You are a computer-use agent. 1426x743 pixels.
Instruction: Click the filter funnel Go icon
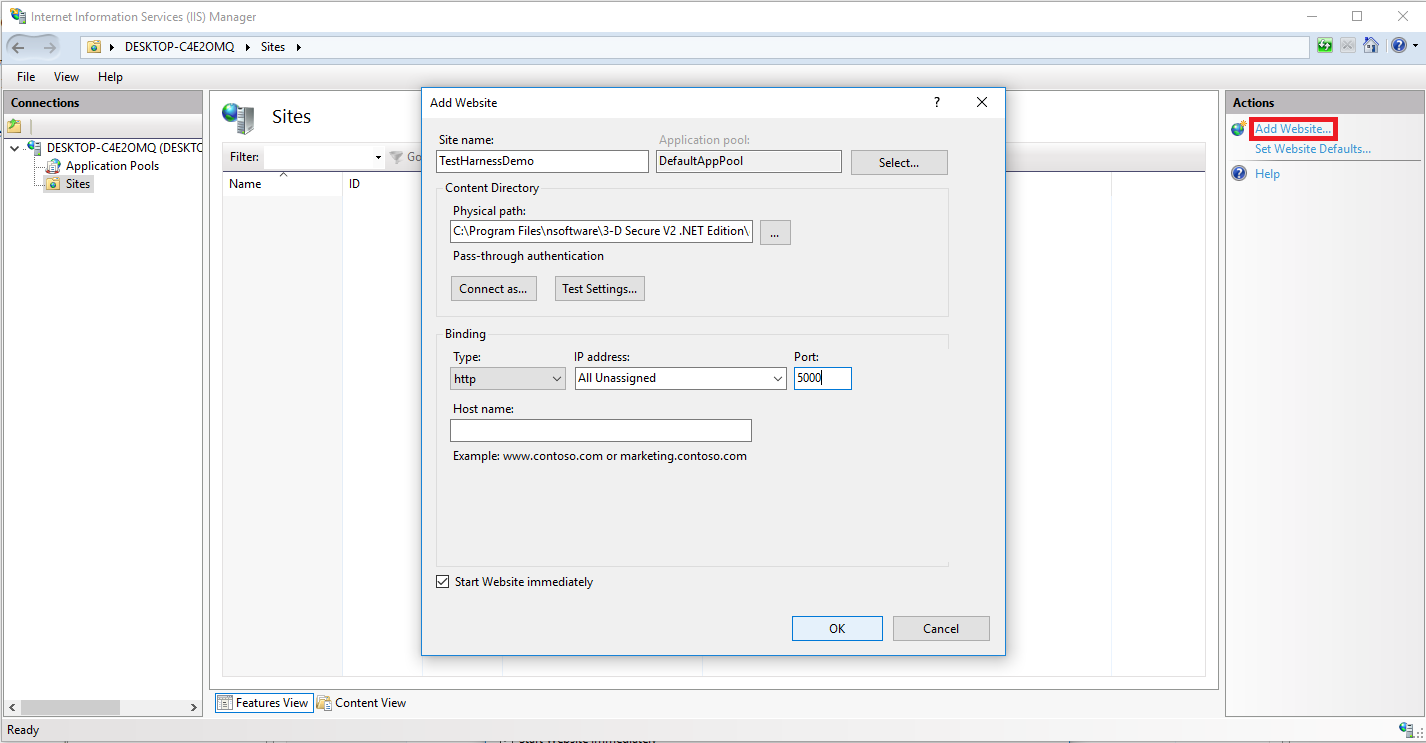click(396, 157)
